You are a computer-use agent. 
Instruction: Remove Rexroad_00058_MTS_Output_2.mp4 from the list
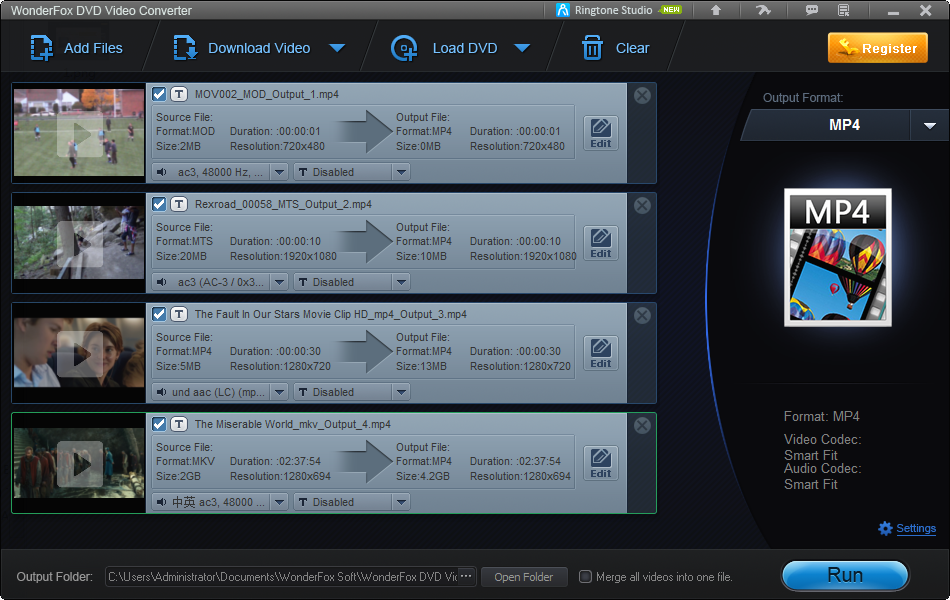pyautogui.click(x=642, y=205)
